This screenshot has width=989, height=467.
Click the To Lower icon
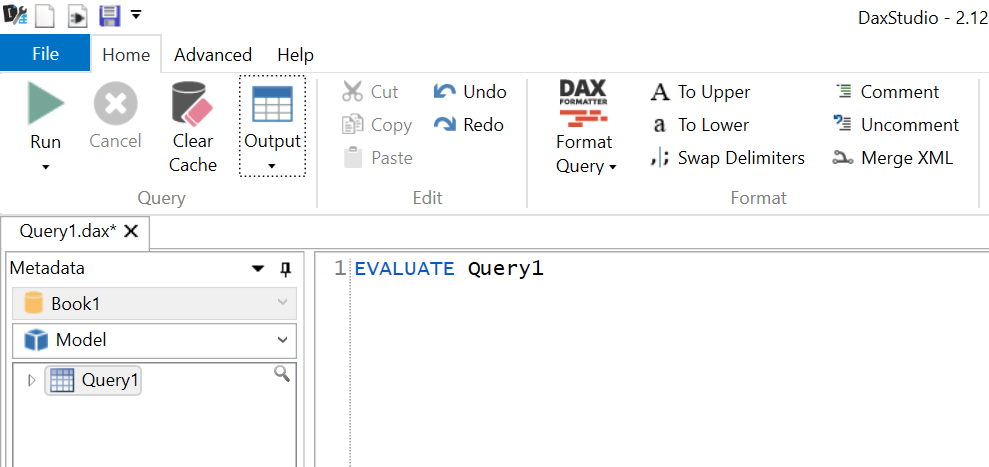pyautogui.click(x=660, y=126)
